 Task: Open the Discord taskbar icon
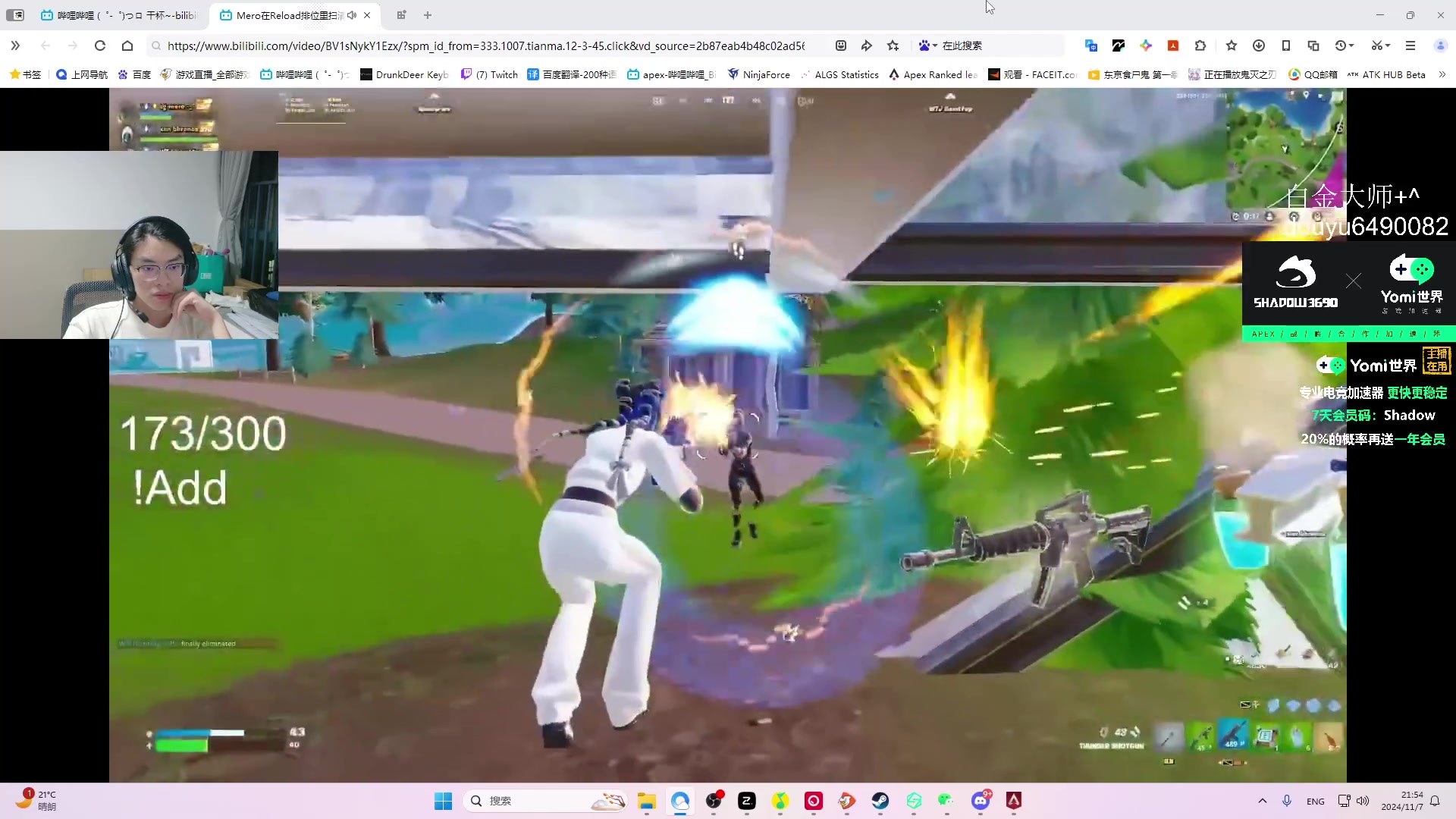pos(981,801)
